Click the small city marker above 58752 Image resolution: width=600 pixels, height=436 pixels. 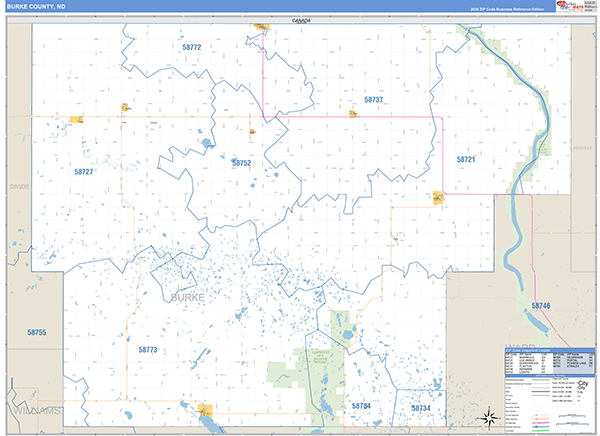pyautogui.click(x=252, y=132)
